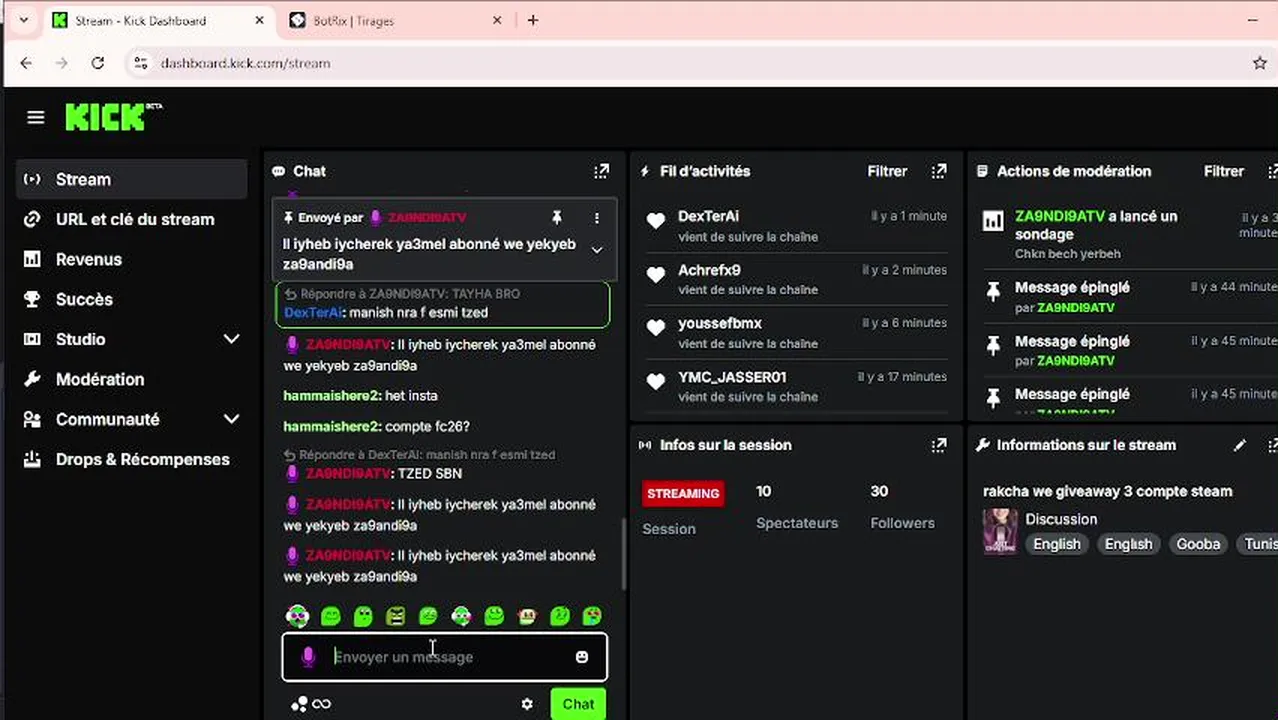
Task: Click ZA9NDI9ATV a lancé un sondage entry
Action: click(x=1128, y=233)
